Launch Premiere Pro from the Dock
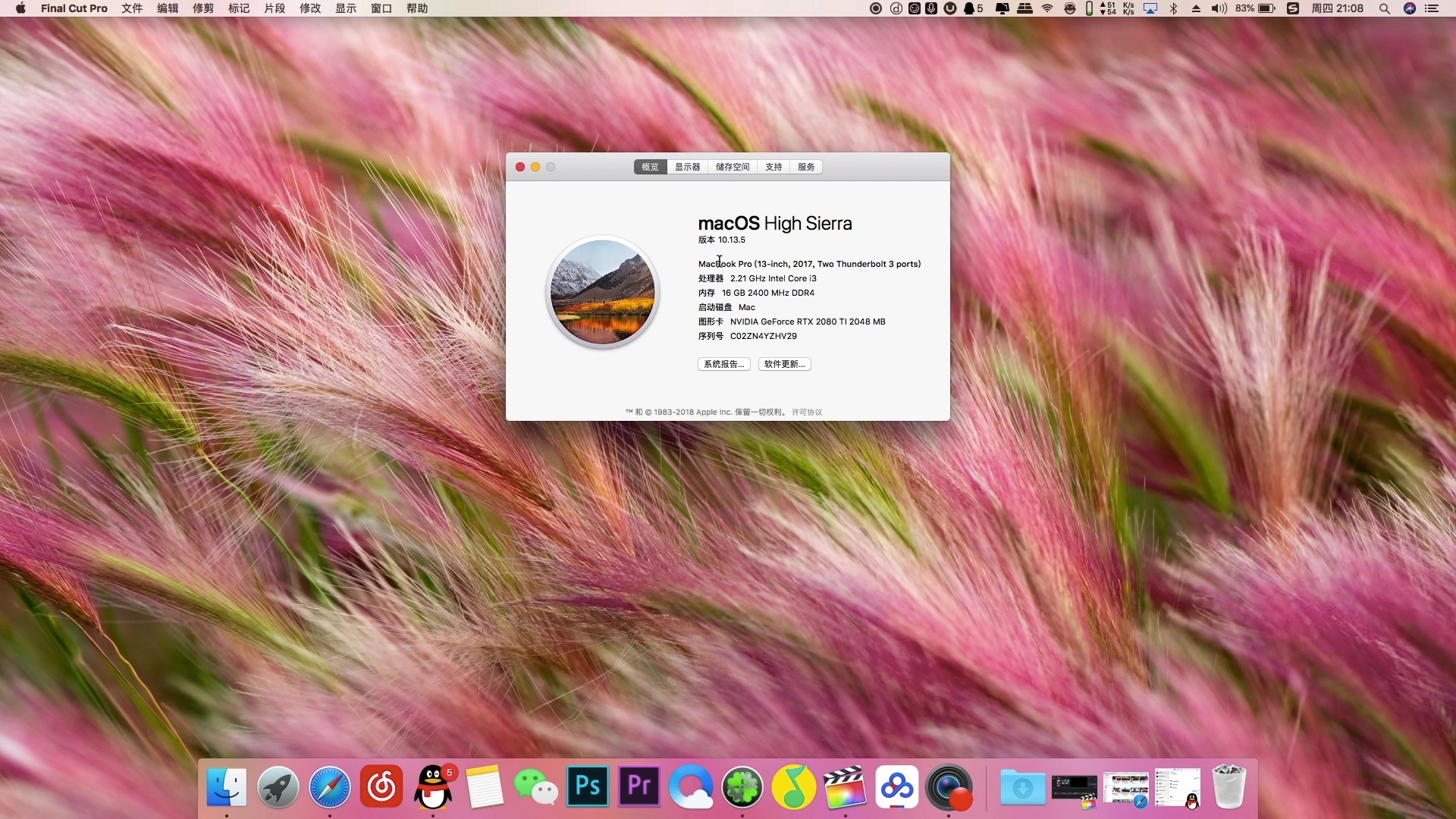Image resolution: width=1456 pixels, height=819 pixels. pyautogui.click(x=639, y=786)
